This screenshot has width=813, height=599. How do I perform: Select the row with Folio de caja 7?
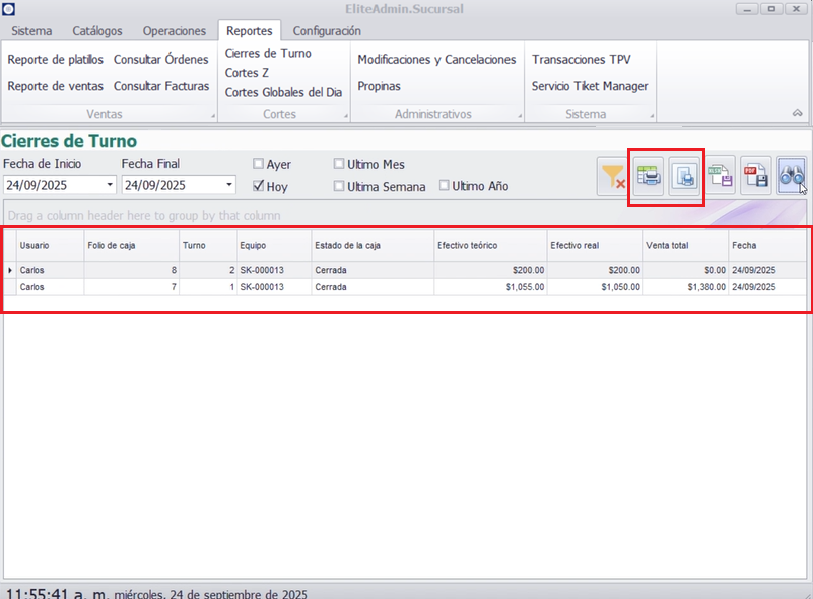(x=130, y=287)
